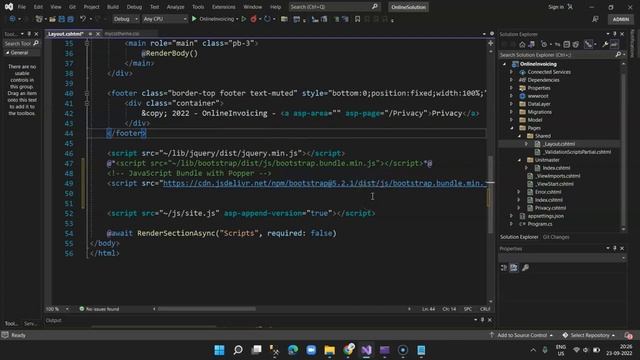Click Select Repository in status bar
This screenshot has height=360, width=640.
[x=588, y=336]
